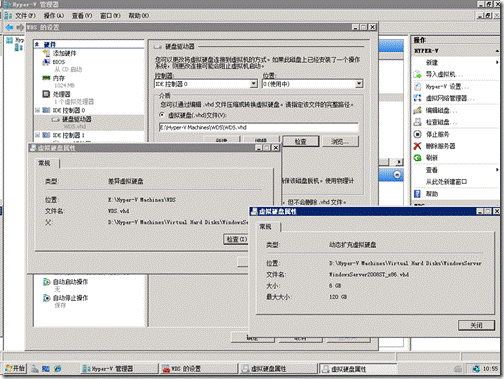Open the 帮助(H) menu

point(139,16)
